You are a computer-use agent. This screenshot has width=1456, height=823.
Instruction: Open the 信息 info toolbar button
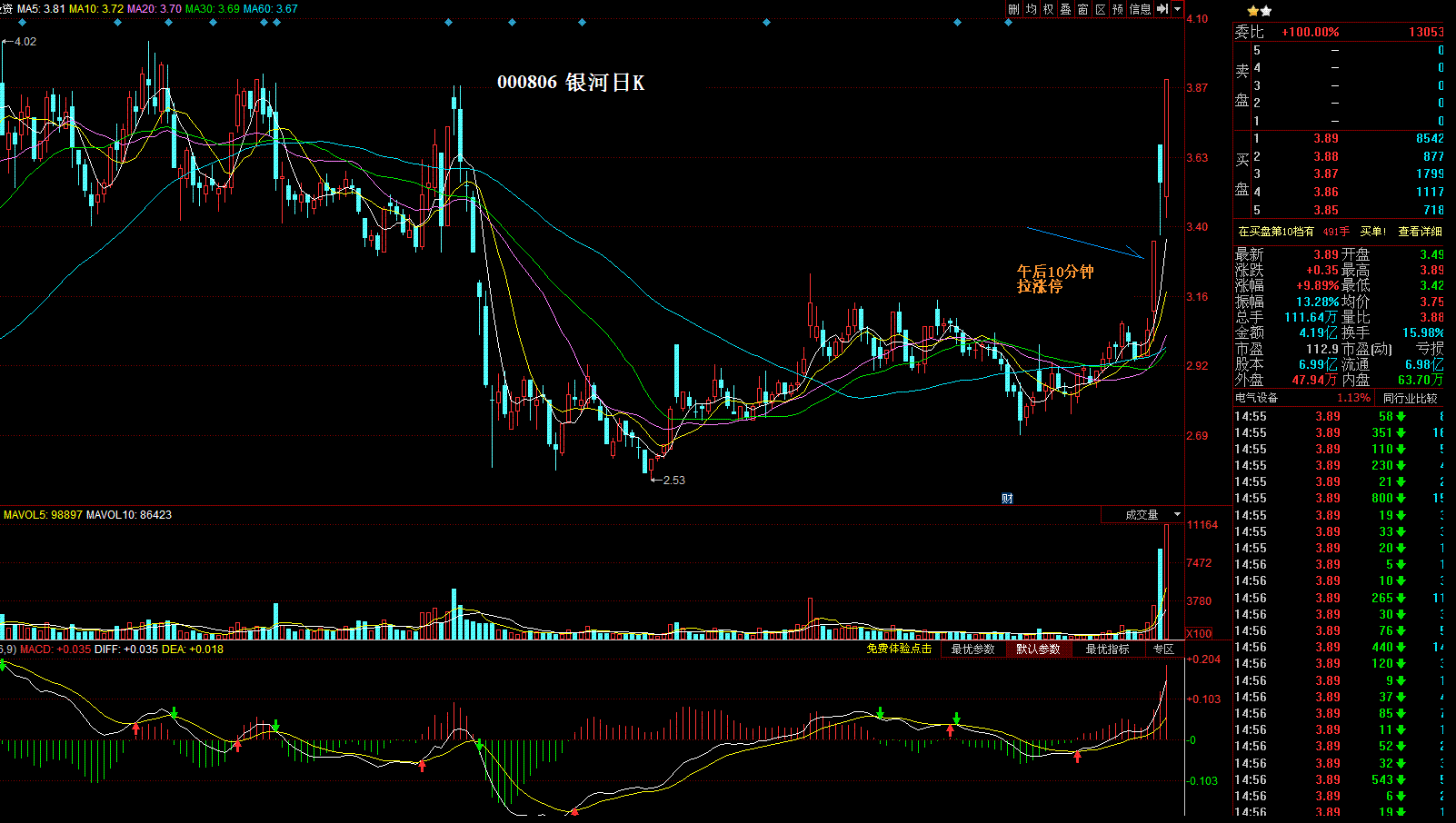tap(1140, 9)
